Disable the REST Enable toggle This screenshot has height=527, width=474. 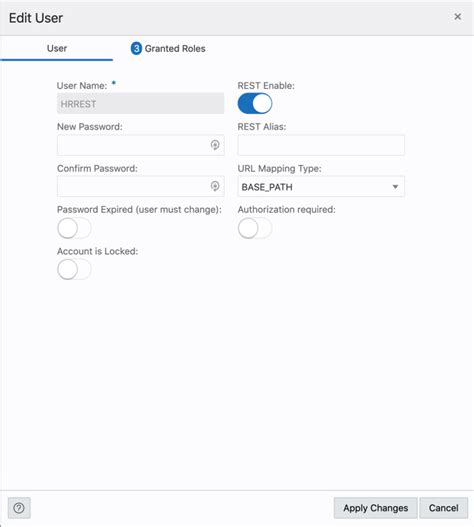click(255, 104)
